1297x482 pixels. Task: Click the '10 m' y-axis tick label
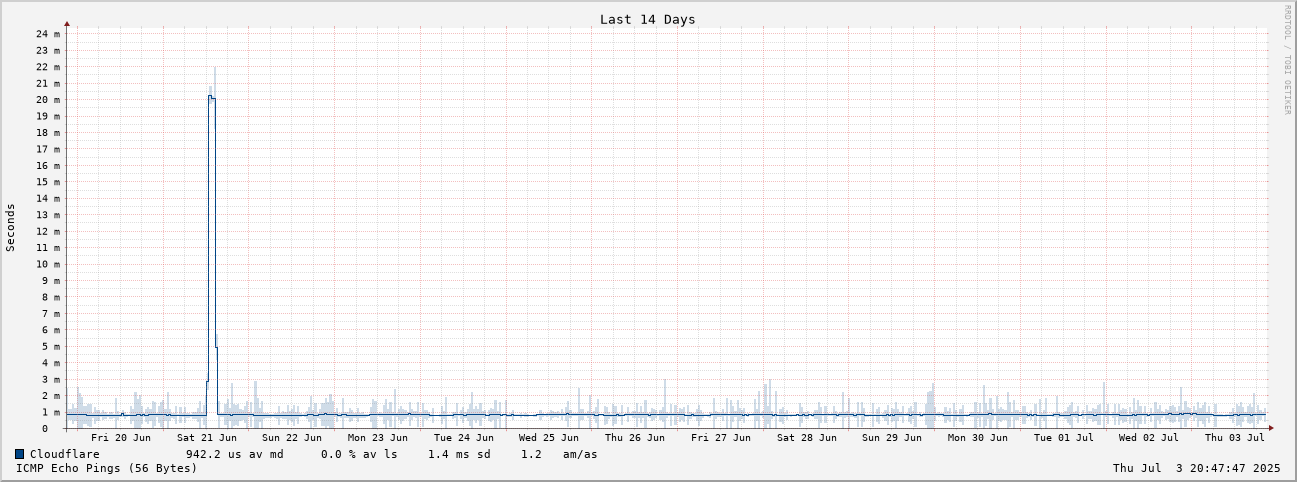click(x=47, y=264)
